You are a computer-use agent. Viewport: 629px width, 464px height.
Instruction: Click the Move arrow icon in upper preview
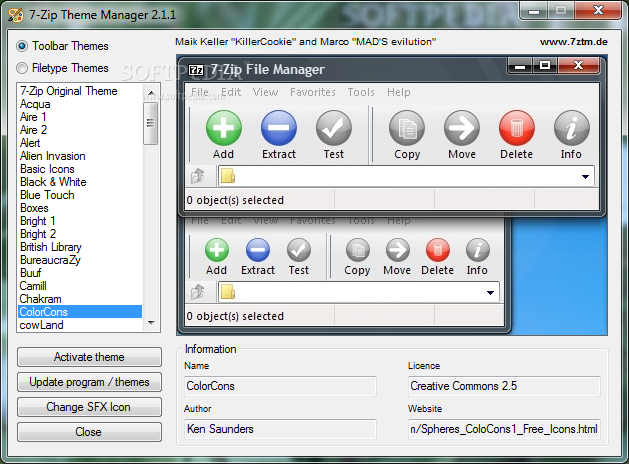[462, 128]
